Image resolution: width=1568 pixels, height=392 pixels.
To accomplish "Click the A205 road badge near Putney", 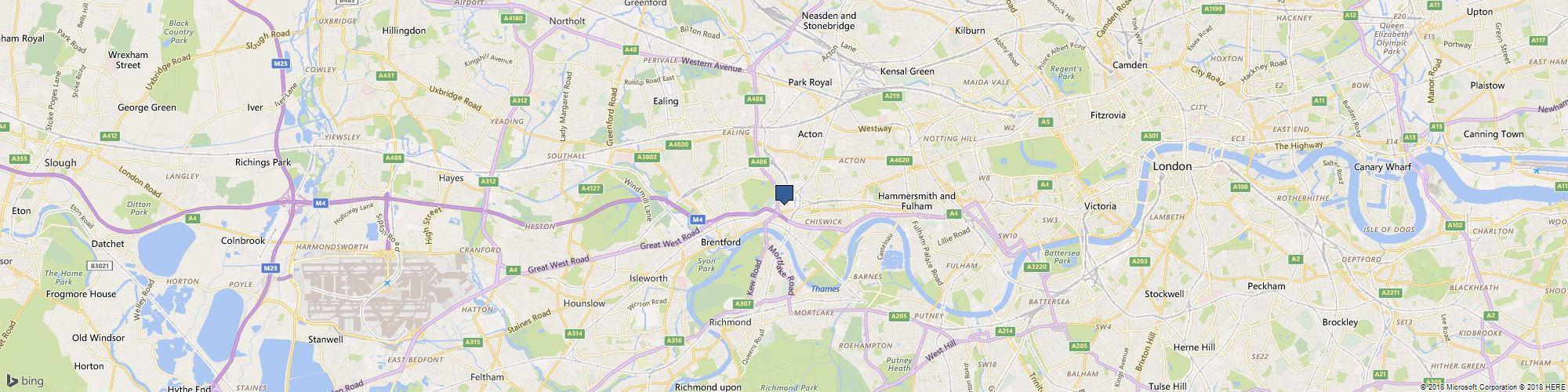I will coord(899,316).
